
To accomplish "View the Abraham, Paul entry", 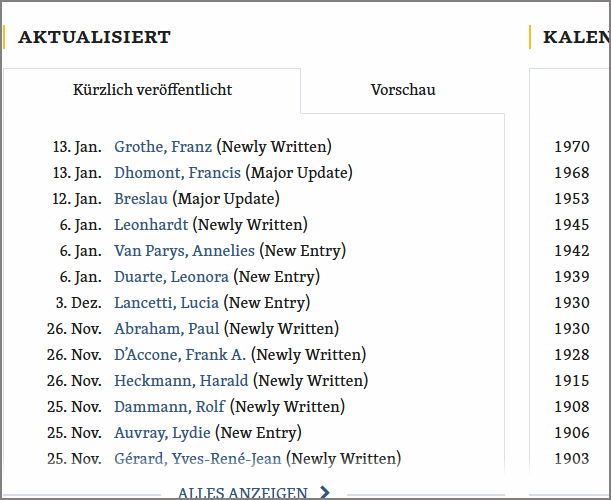I will point(166,329).
